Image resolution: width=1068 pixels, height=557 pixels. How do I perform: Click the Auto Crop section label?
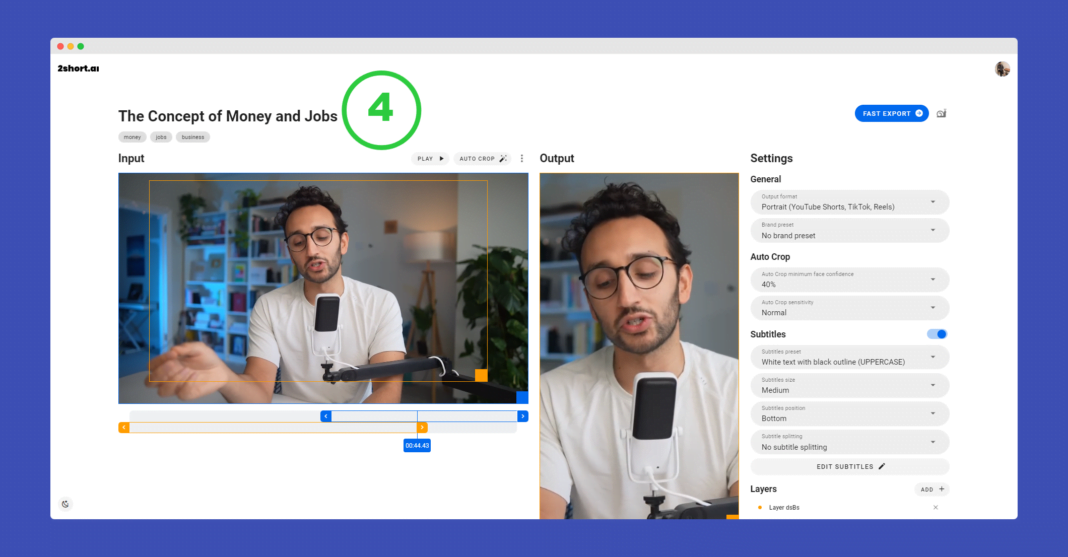(x=770, y=257)
